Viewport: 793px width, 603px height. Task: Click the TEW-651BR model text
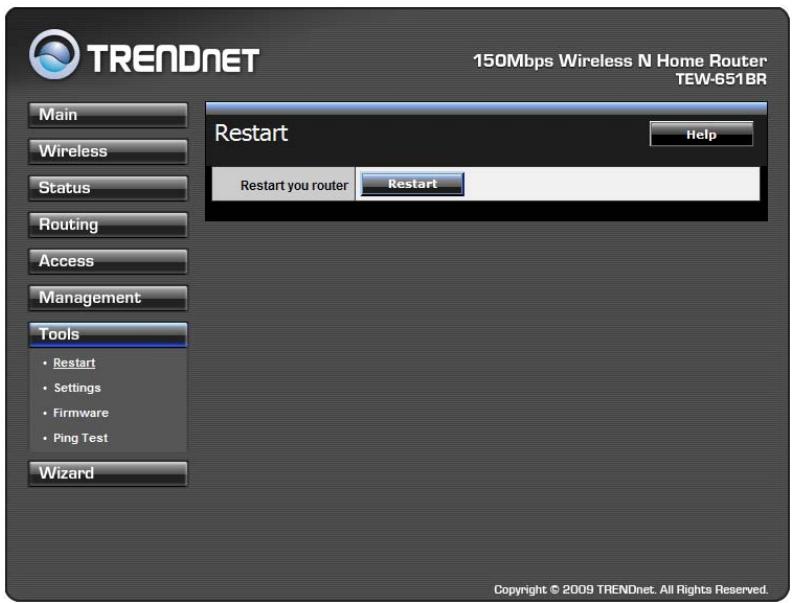[721, 79]
